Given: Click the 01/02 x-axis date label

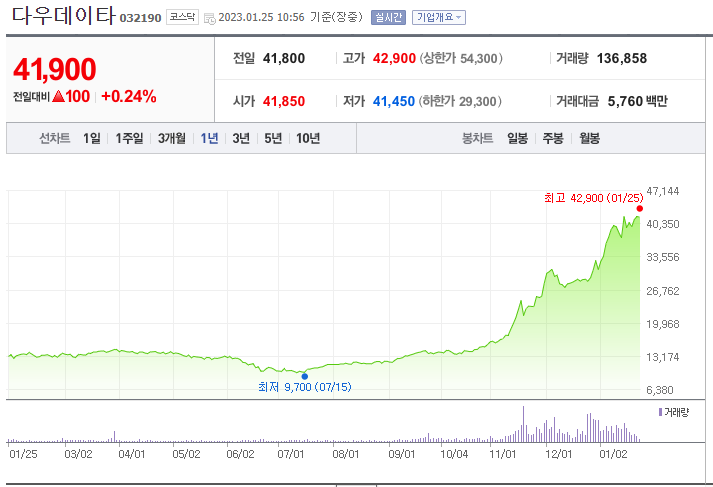Looking at the screenshot, I should (613, 454).
